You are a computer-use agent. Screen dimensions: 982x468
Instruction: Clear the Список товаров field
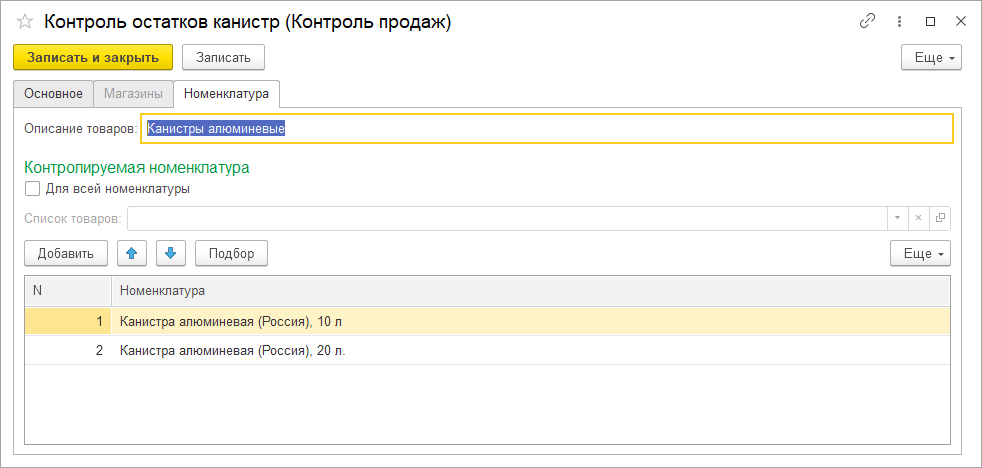[918, 218]
